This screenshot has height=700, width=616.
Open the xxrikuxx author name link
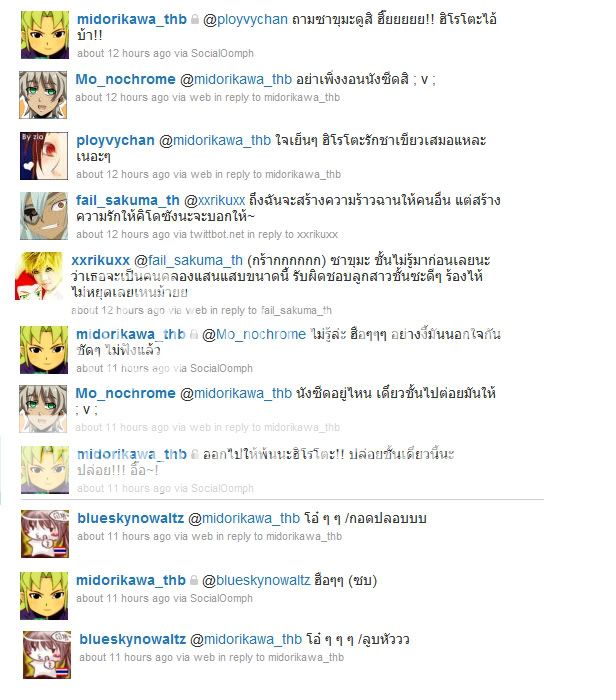100,260
